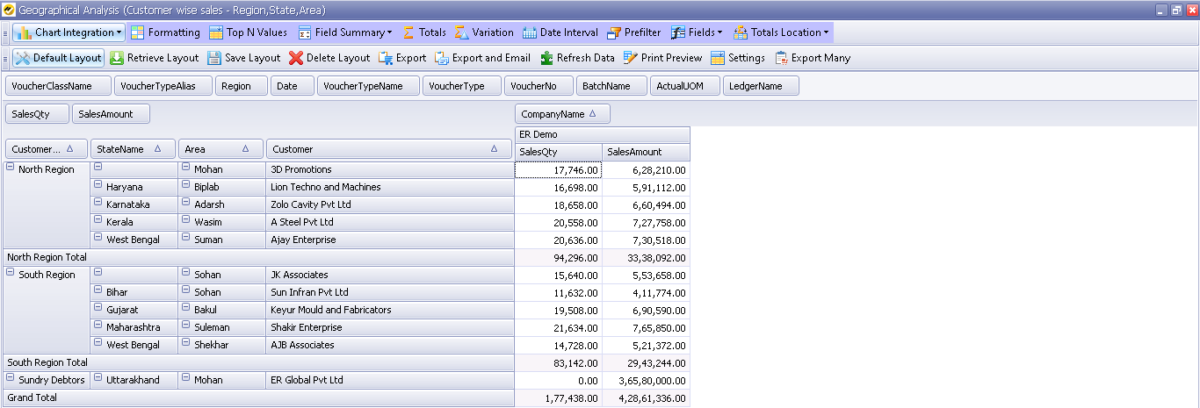Click the VoucherClassName field button
Screen dimensions: 1200x408
[58, 86]
